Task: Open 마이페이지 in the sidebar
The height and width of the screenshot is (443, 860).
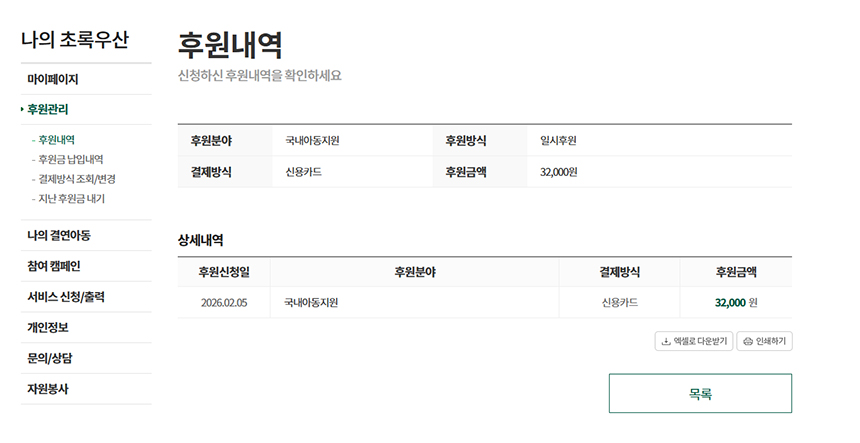Action: tap(53, 79)
